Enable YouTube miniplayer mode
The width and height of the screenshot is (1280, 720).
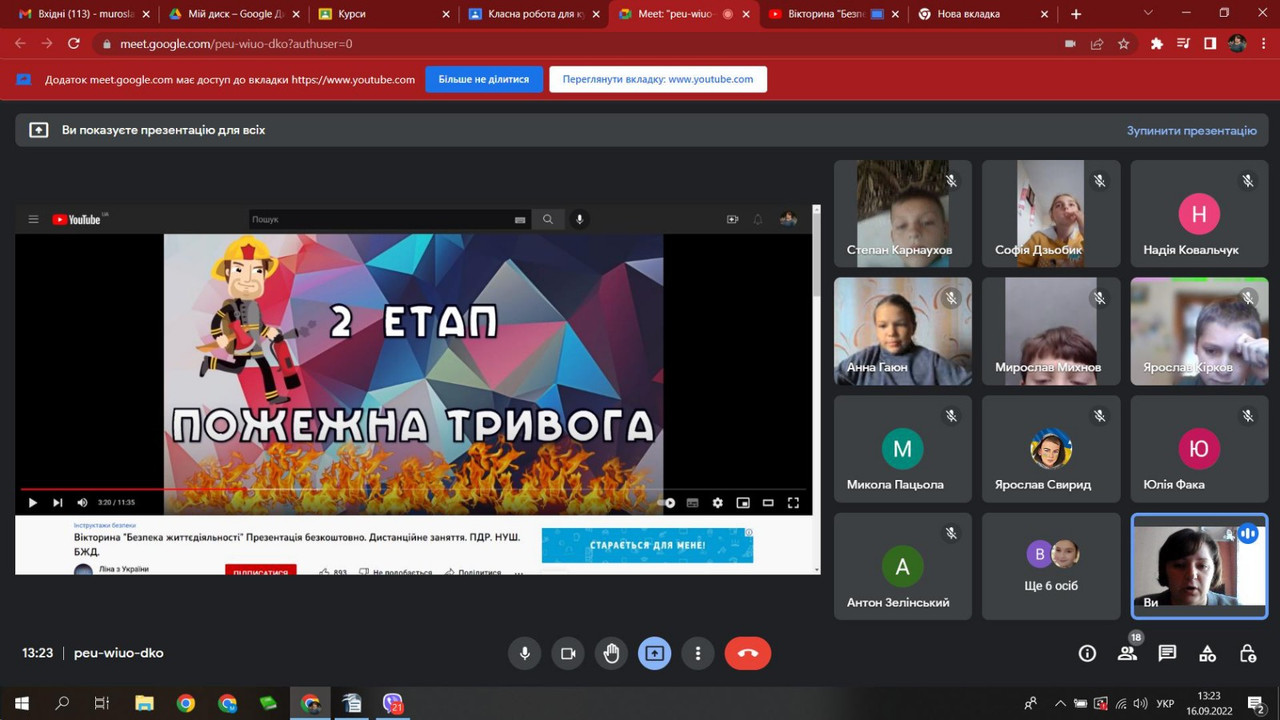click(x=743, y=503)
